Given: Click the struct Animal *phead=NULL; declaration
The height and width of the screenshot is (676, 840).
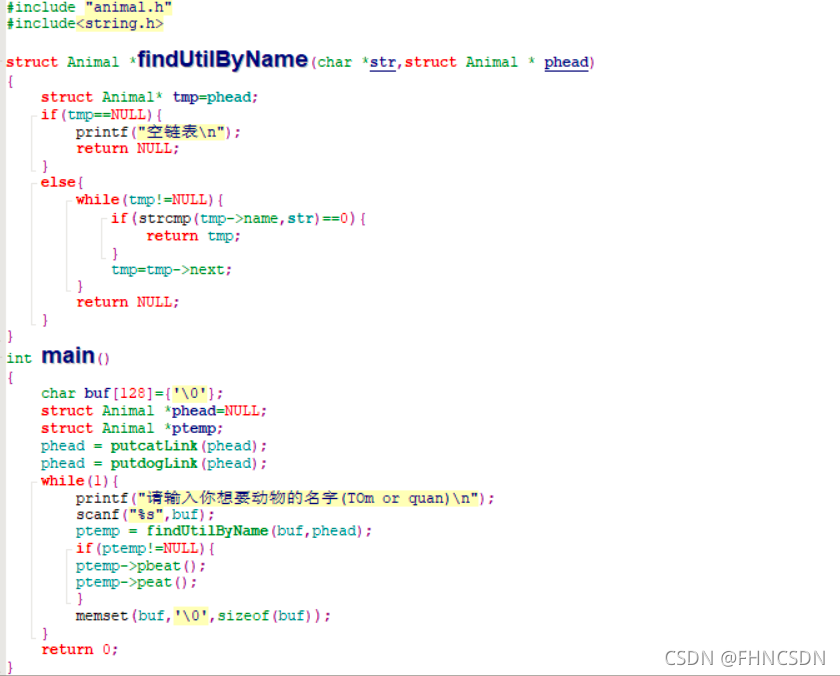Looking at the screenshot, I should pyautogui.click(x=154, y=411).
